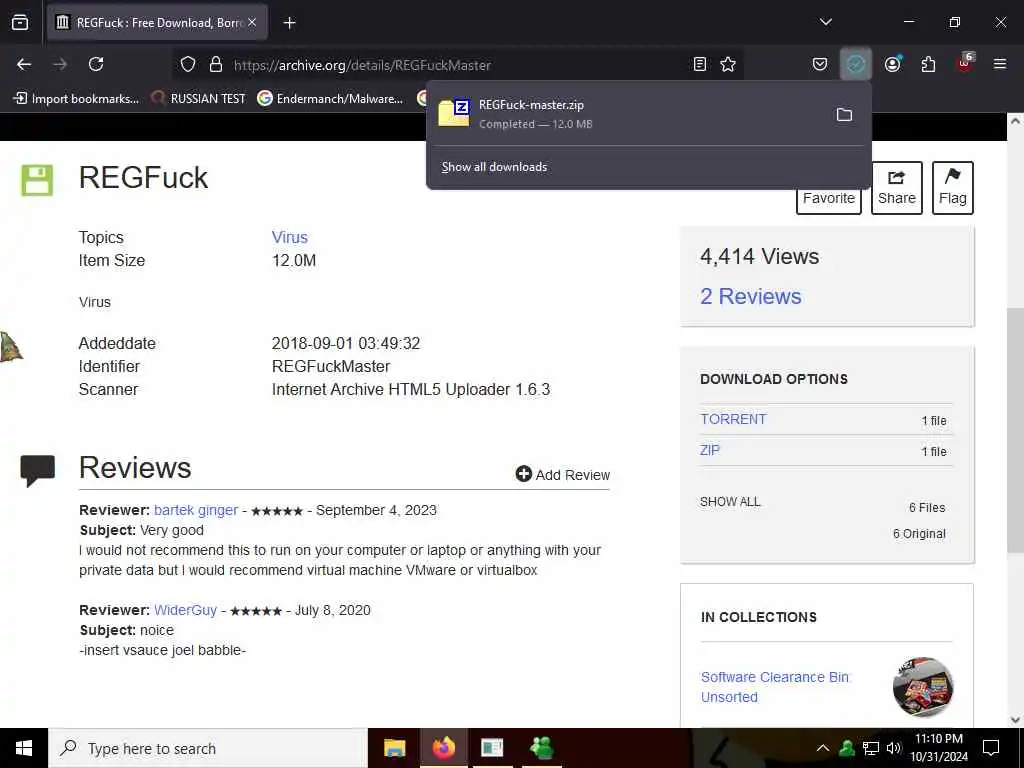
Task: Click the site security padlock icon
Action: (216, 65)
